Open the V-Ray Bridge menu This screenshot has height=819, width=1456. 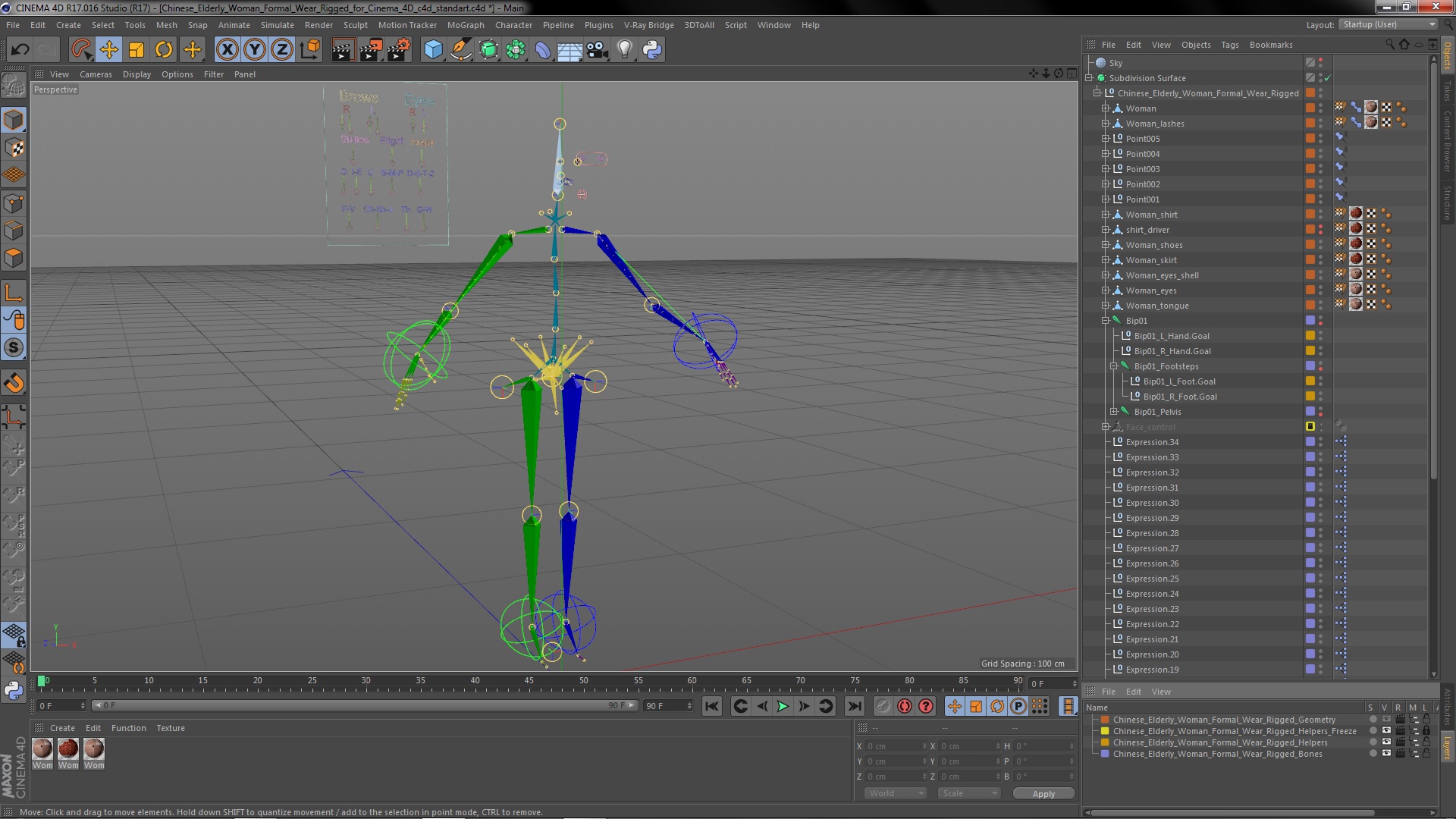point(648,25)
